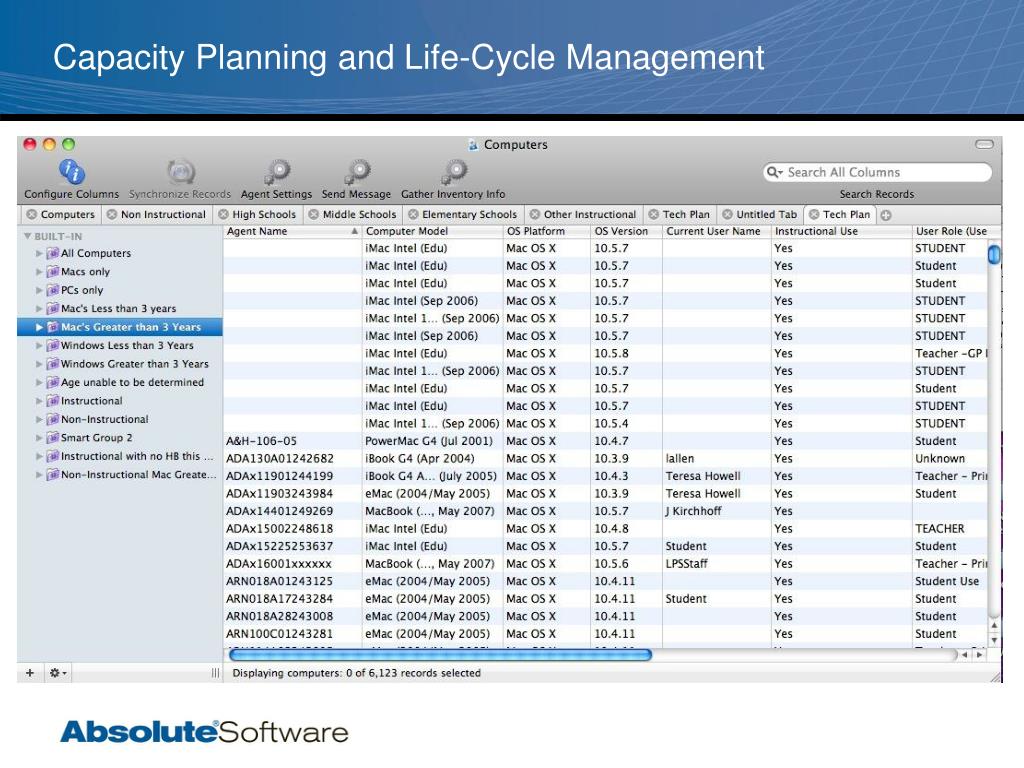Image resolution: width=1024 pixels, height=768 pixels.
Task: Switch to the Non Instructional tab
Action: [157, 214]
